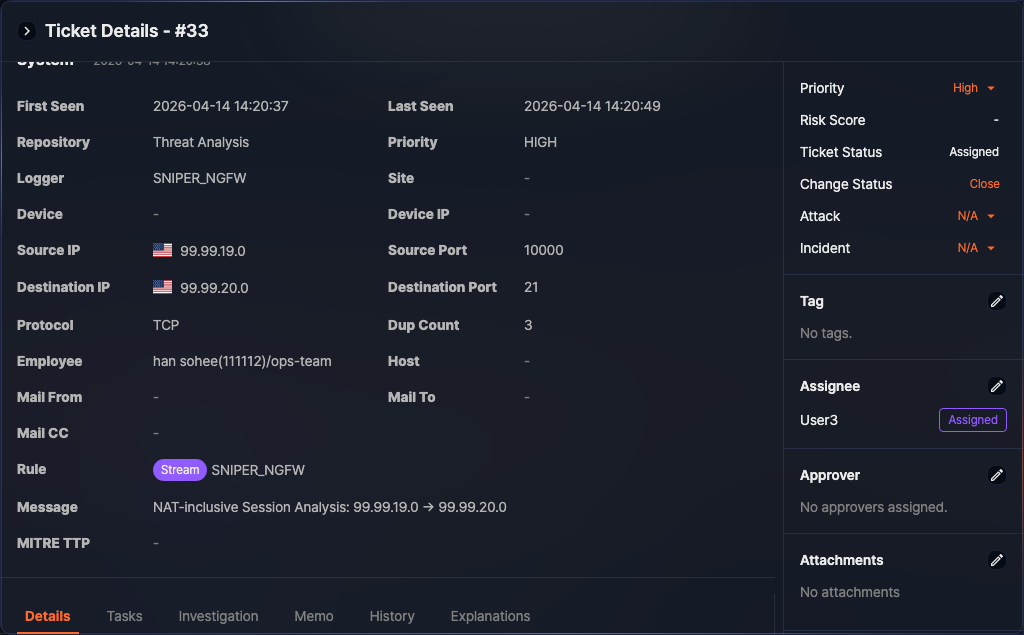
Task: Click the Source IP US flag icon
Action: point(163,250)
